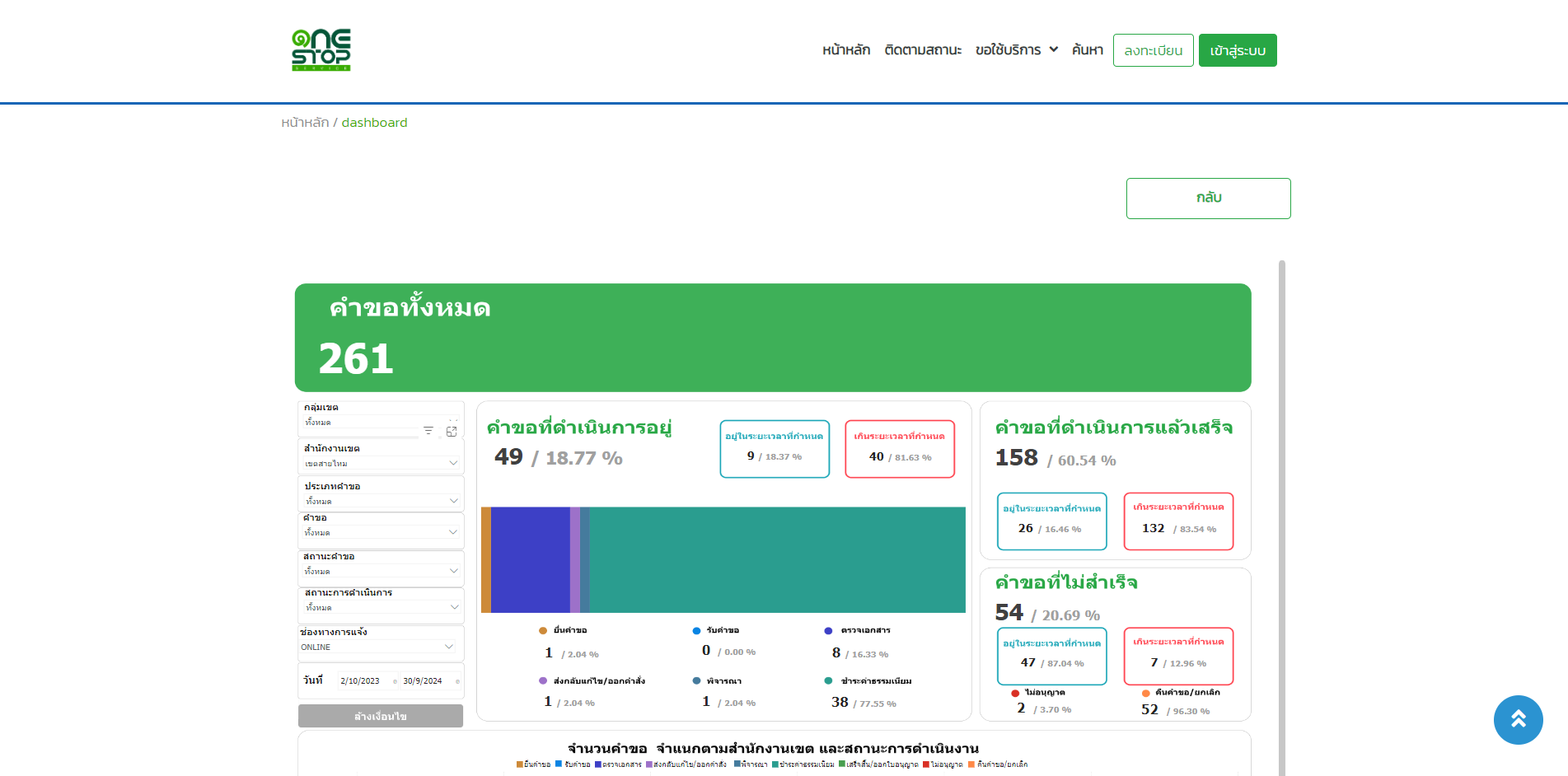
Task: Click the One Stop Service logo
Action: click(x=321, y=50)
